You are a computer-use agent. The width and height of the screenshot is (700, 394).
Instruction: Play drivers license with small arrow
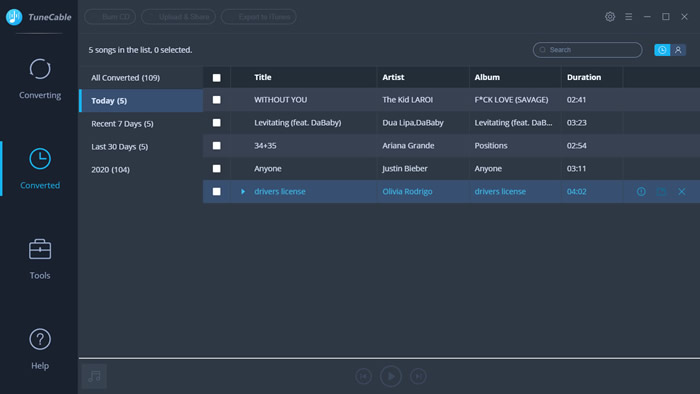[x=243, y=191]
